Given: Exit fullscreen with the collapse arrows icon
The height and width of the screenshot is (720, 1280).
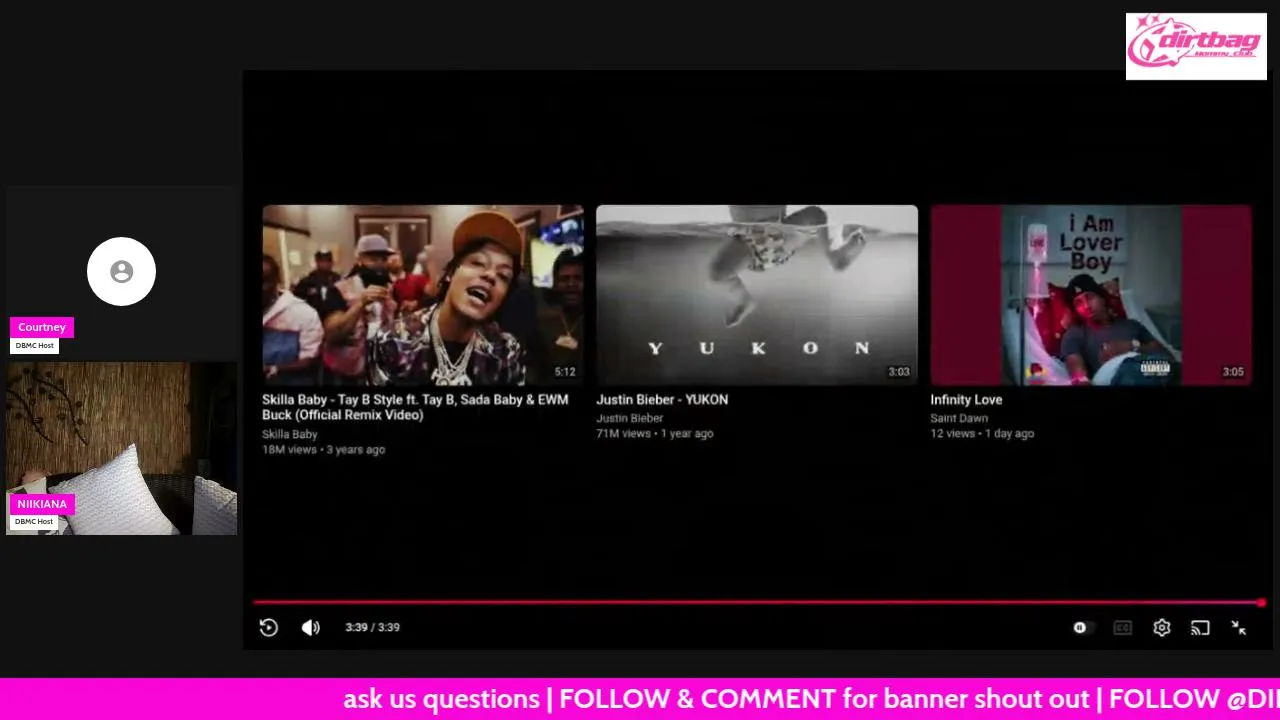Looking at the screenshot, I should (x=1239, y=628).
